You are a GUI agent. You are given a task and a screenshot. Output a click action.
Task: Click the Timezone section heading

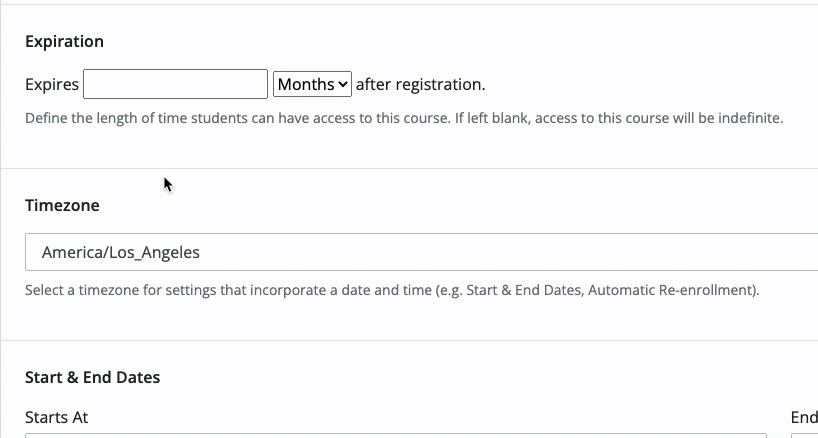coord(62,205)
